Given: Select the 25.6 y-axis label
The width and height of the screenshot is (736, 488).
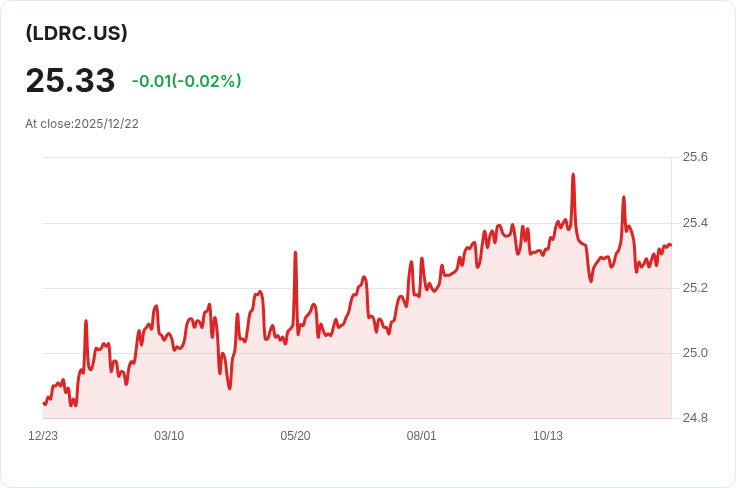Looking at the screenshot, I should click(x=695, y=157).
